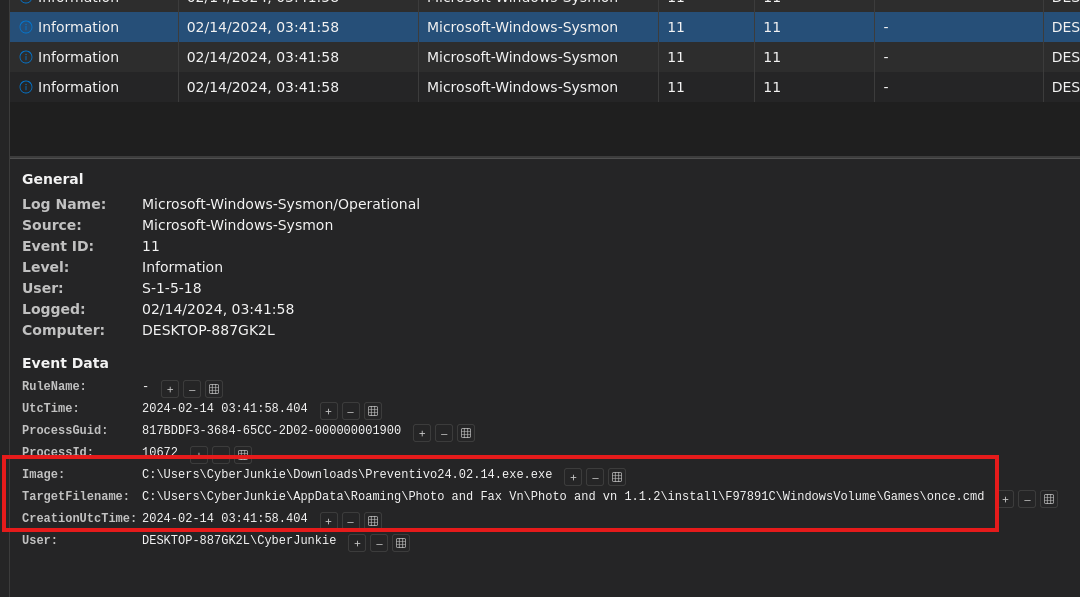Add RuleName value as include filter (plus icon)
This screenshot has width=1080, height=597.
pos(170,389)
